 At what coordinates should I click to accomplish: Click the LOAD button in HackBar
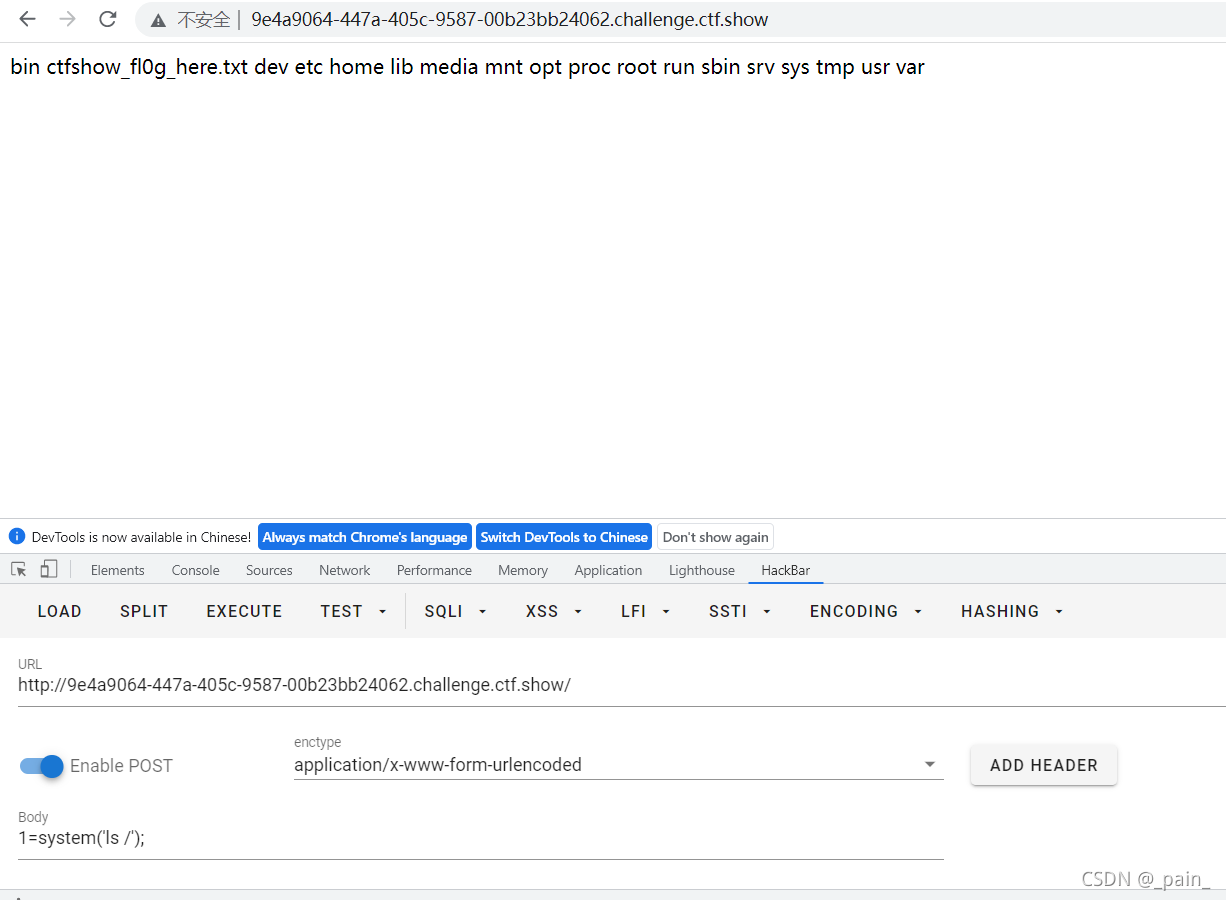[x=60, y=611]
